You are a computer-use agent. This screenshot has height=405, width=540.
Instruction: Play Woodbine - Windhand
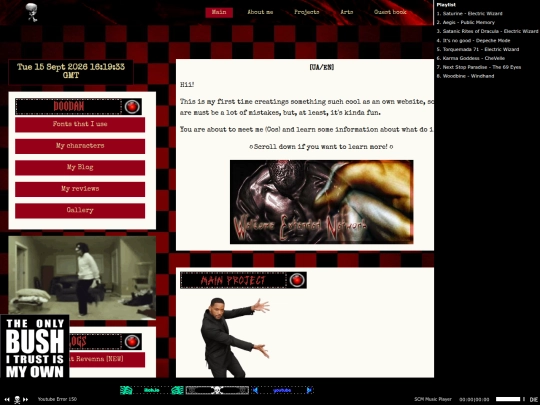(465, 76)
